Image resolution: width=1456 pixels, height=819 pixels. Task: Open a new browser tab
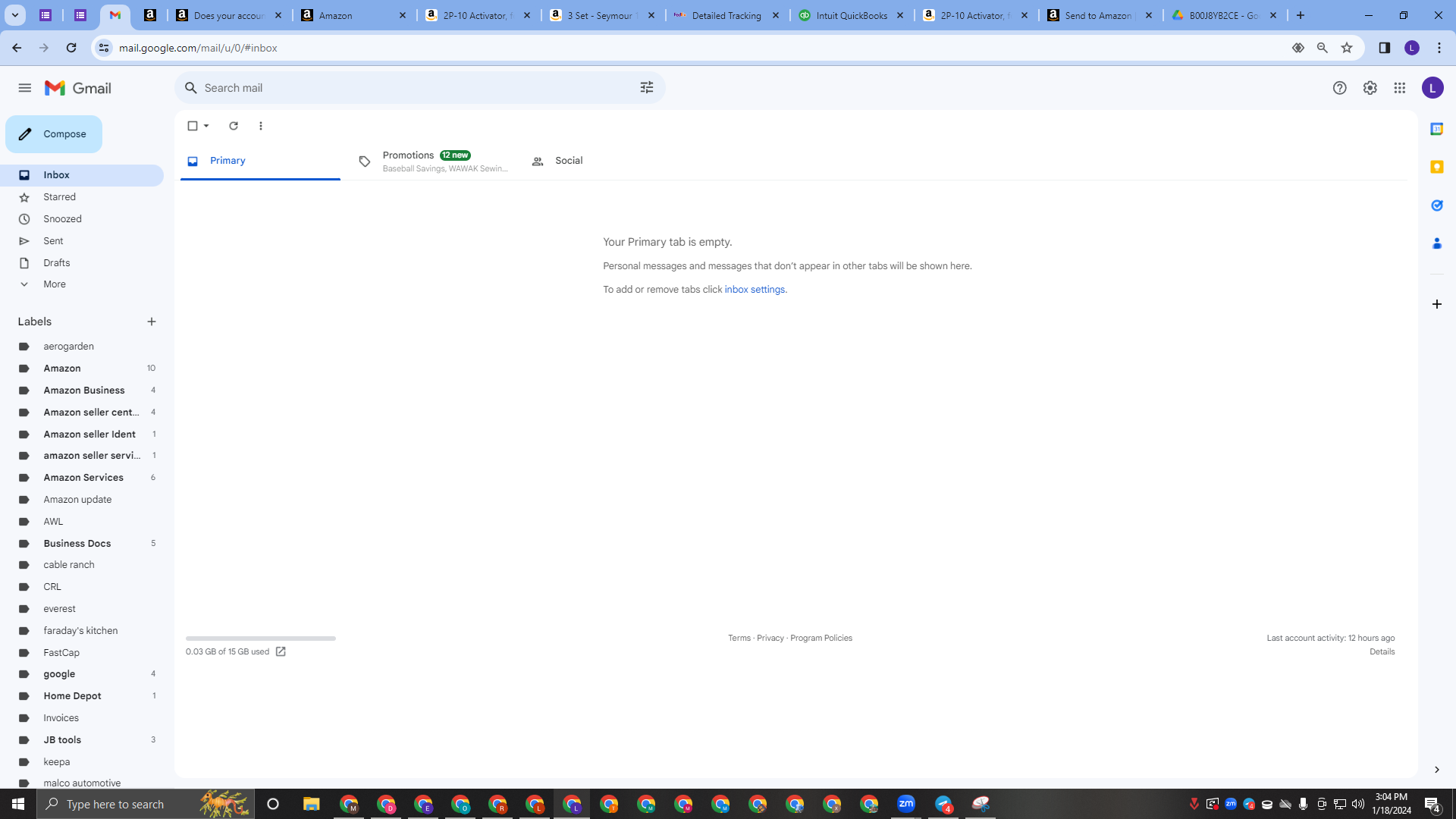pos(1301,15)
